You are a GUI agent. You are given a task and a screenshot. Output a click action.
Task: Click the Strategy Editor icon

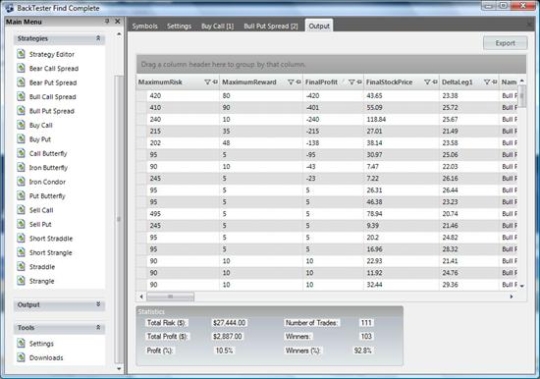21,54
